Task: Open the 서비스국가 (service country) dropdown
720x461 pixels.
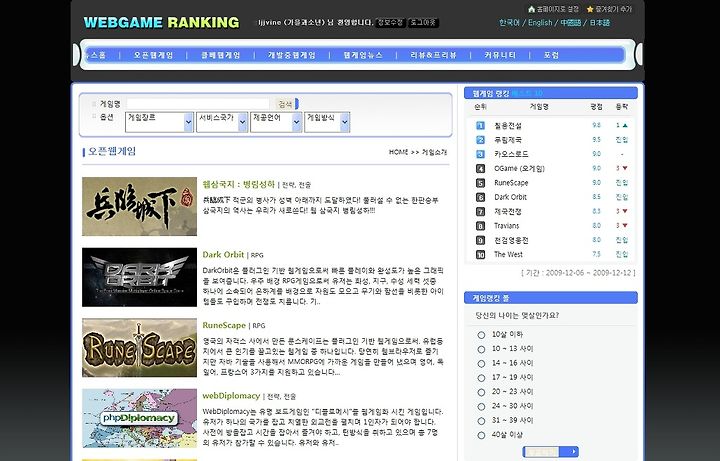Action: [222, 122]
